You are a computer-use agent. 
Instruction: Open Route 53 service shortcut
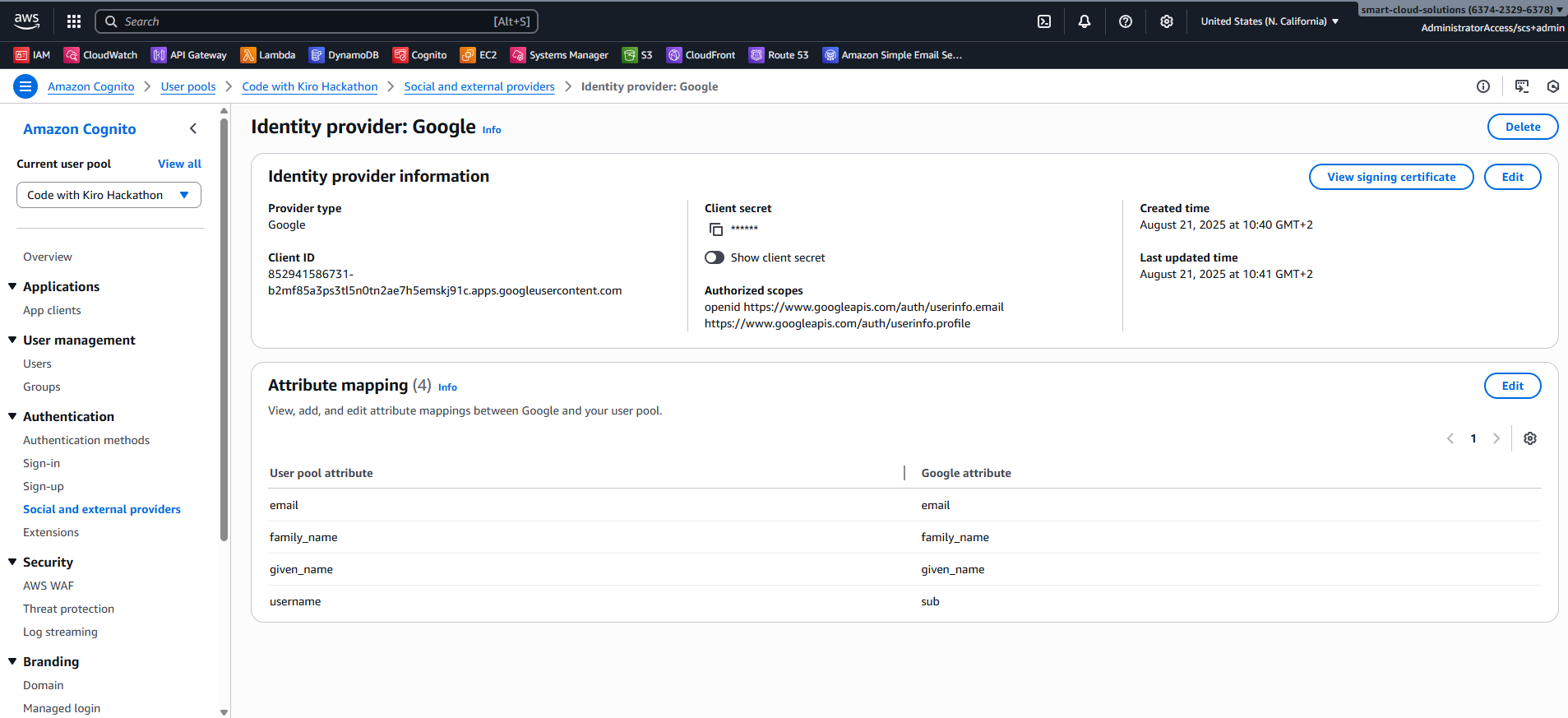click(779, 55)
